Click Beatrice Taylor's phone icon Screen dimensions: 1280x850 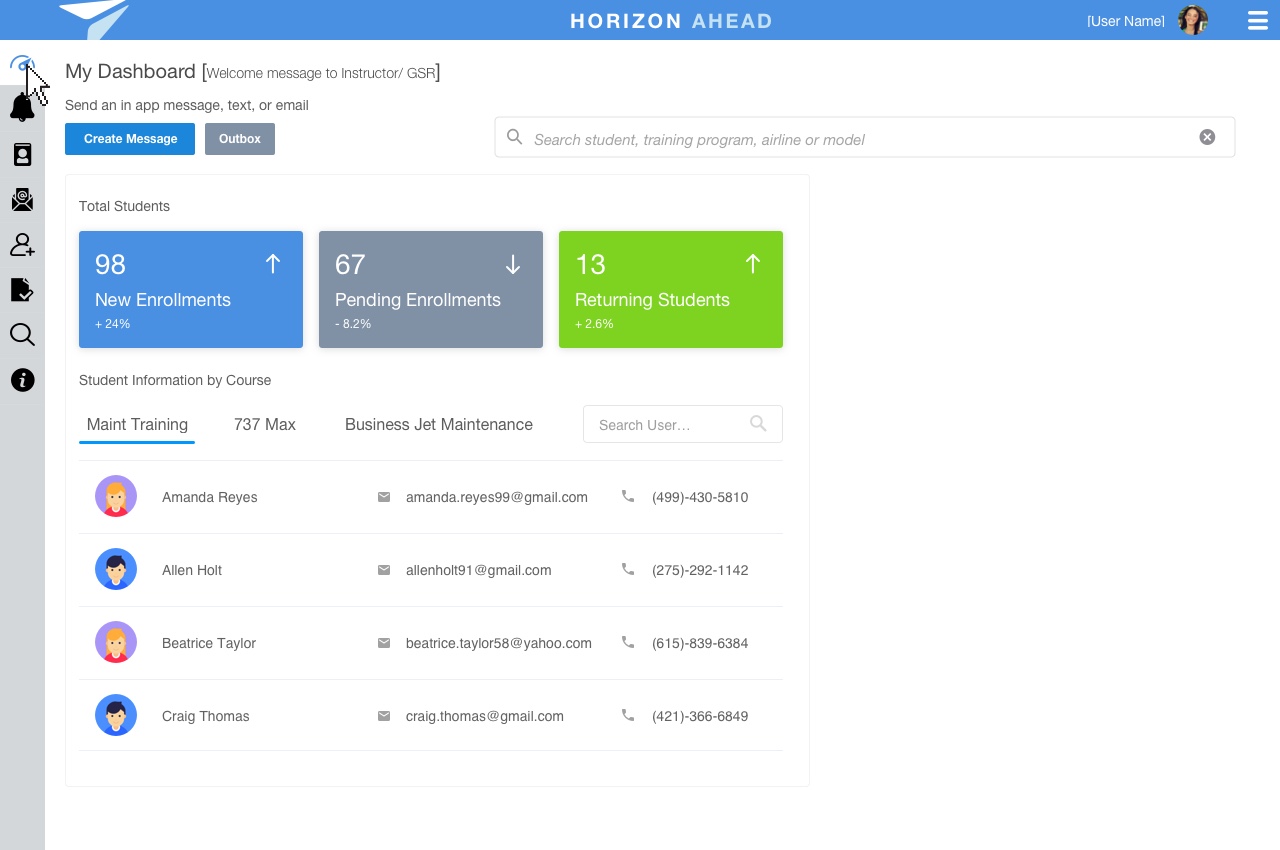628,642
